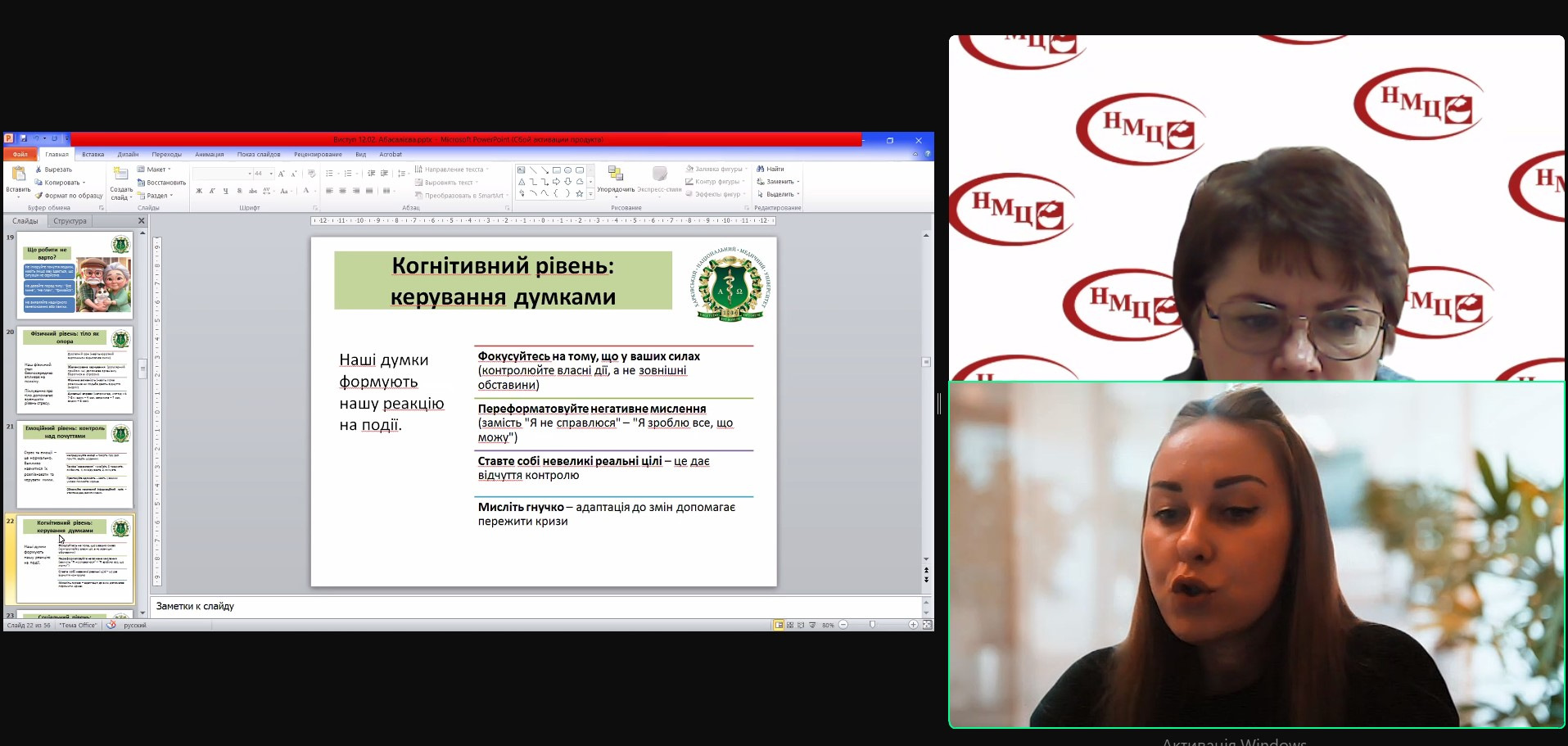Click the Create Slide (Создать слайд) icon

click(x=120, y=174)
